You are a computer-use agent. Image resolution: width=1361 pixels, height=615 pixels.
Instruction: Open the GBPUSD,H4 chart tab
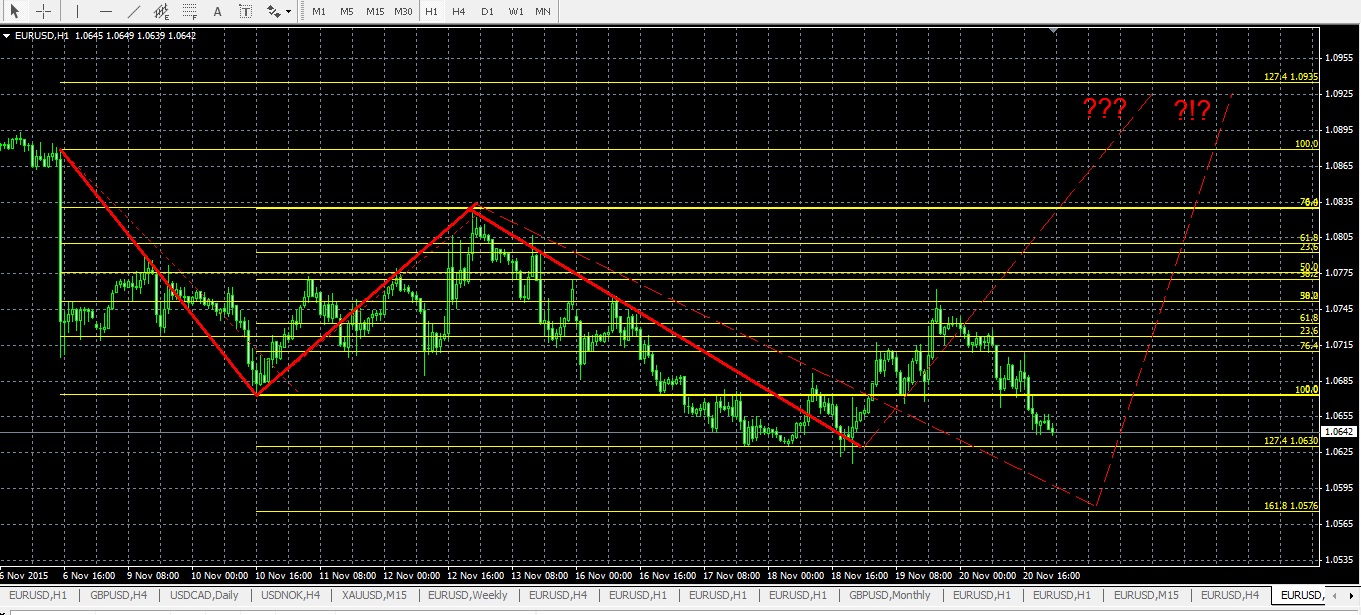point(119,595)
